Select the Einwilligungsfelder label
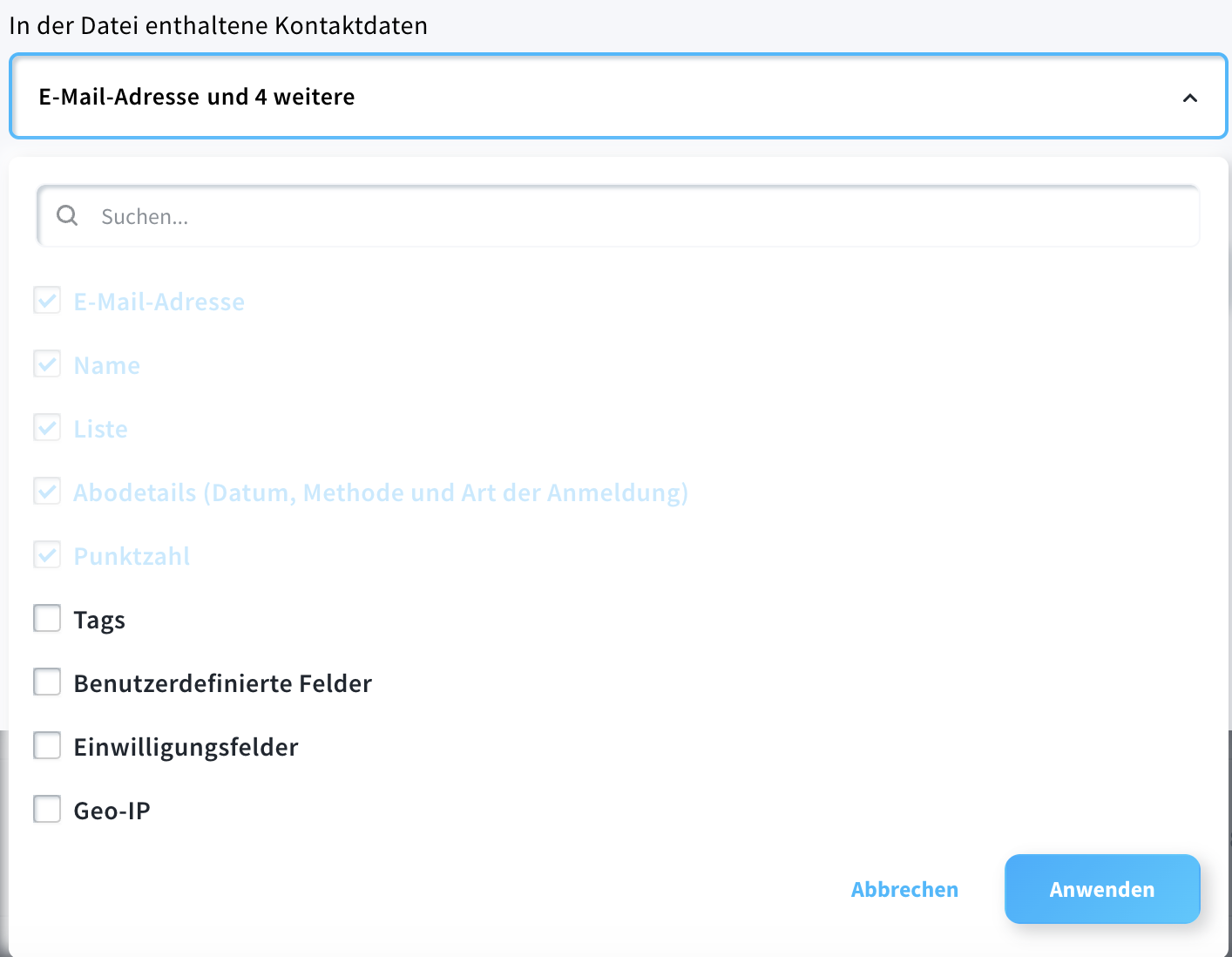This screenshot has height=957, width=1232. point(186,746)
